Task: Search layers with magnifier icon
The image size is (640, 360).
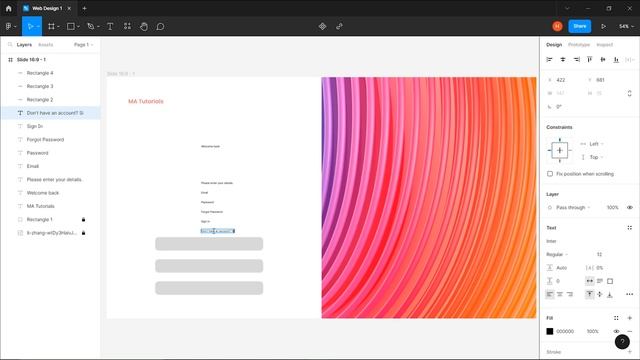Action: [10, 44]
